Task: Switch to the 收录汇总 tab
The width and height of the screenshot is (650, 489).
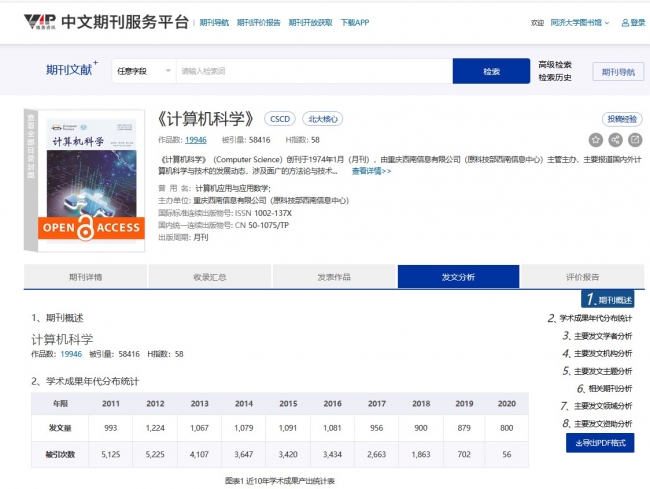Action: [x=210, y=277]
